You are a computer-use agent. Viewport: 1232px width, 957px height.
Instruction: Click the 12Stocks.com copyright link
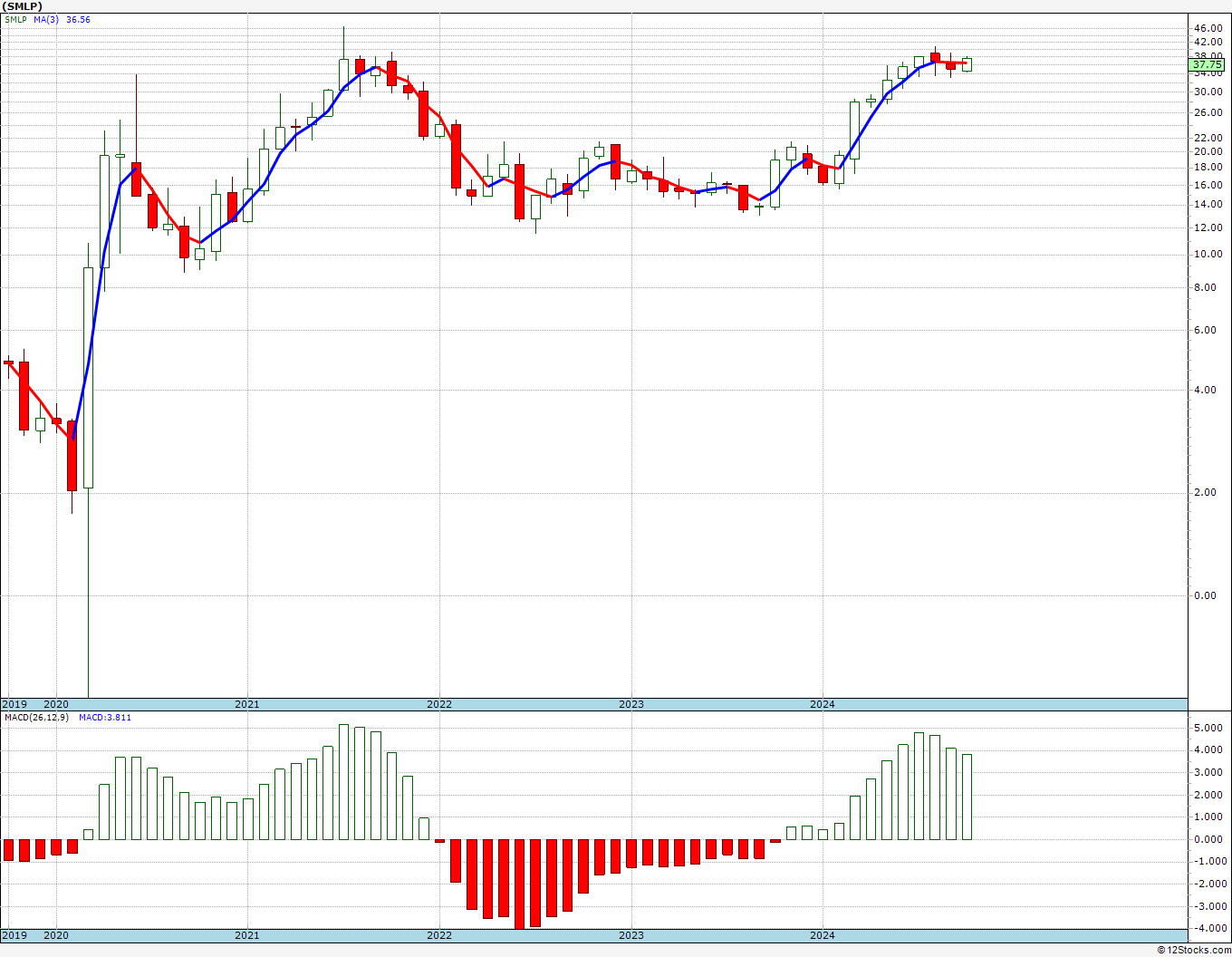(1192, 950)
